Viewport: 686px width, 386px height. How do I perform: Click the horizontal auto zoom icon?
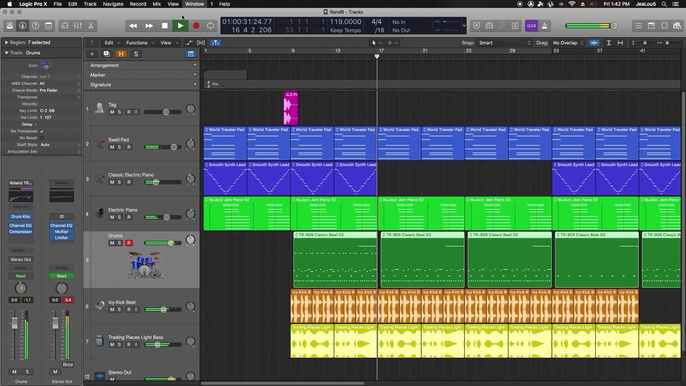620,43
